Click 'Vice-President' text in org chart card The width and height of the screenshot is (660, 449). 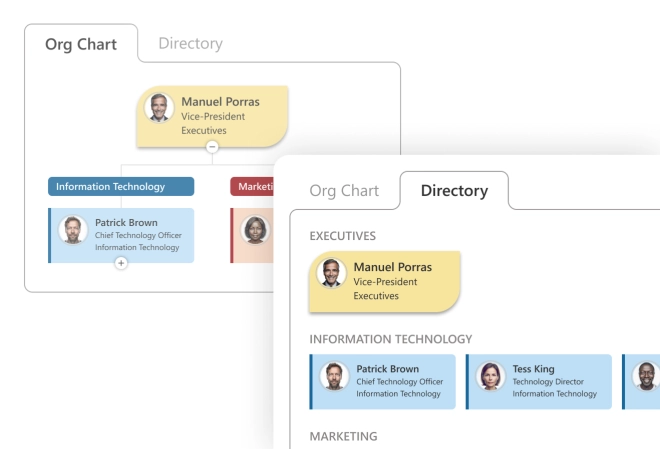click(213, 117)
